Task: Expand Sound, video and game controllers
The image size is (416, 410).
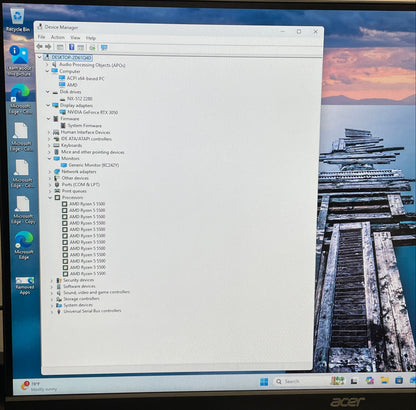Action: click(52, 293)
